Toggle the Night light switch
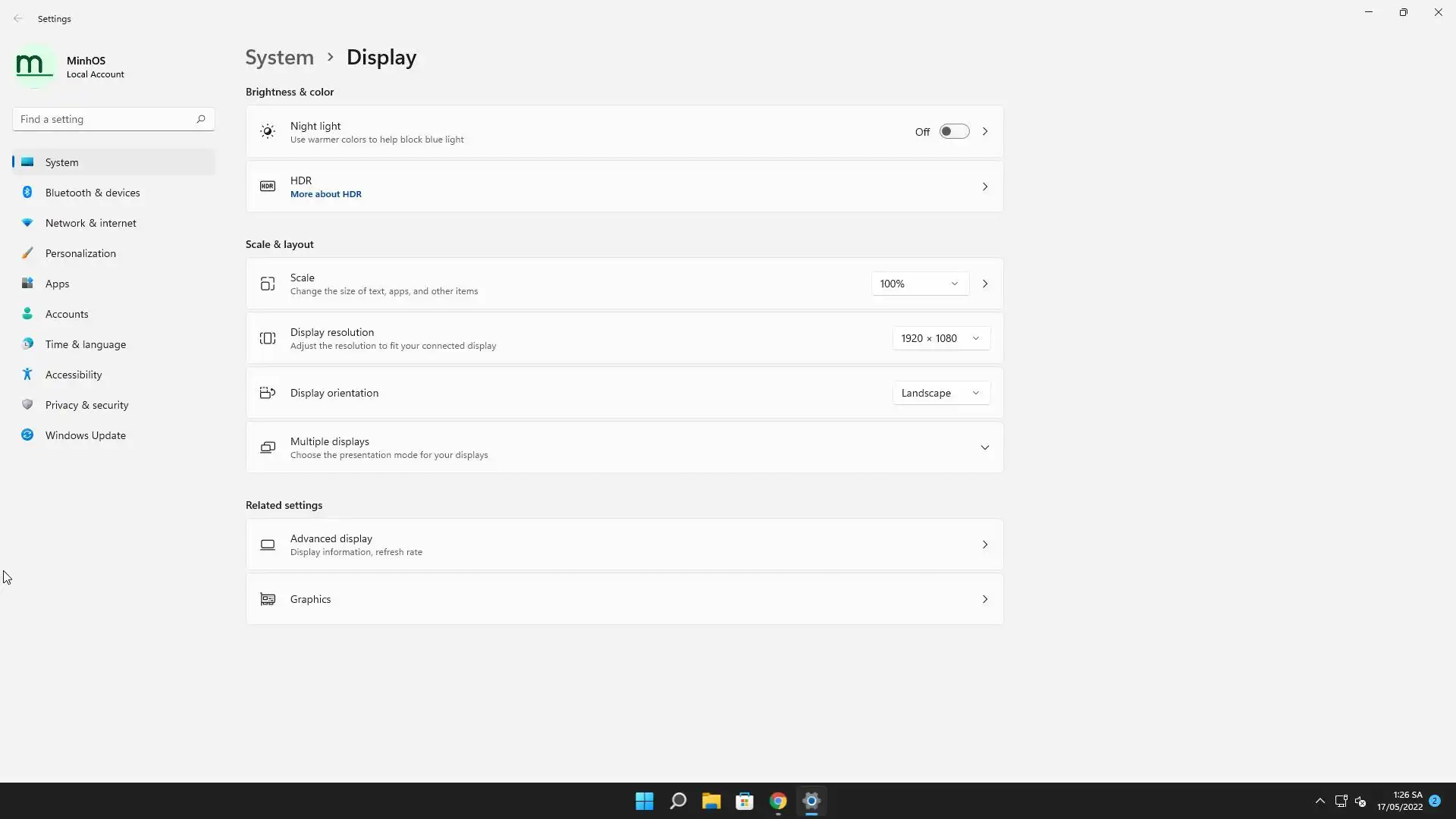Screen dimensions: 1456x819 pos(954,131)
